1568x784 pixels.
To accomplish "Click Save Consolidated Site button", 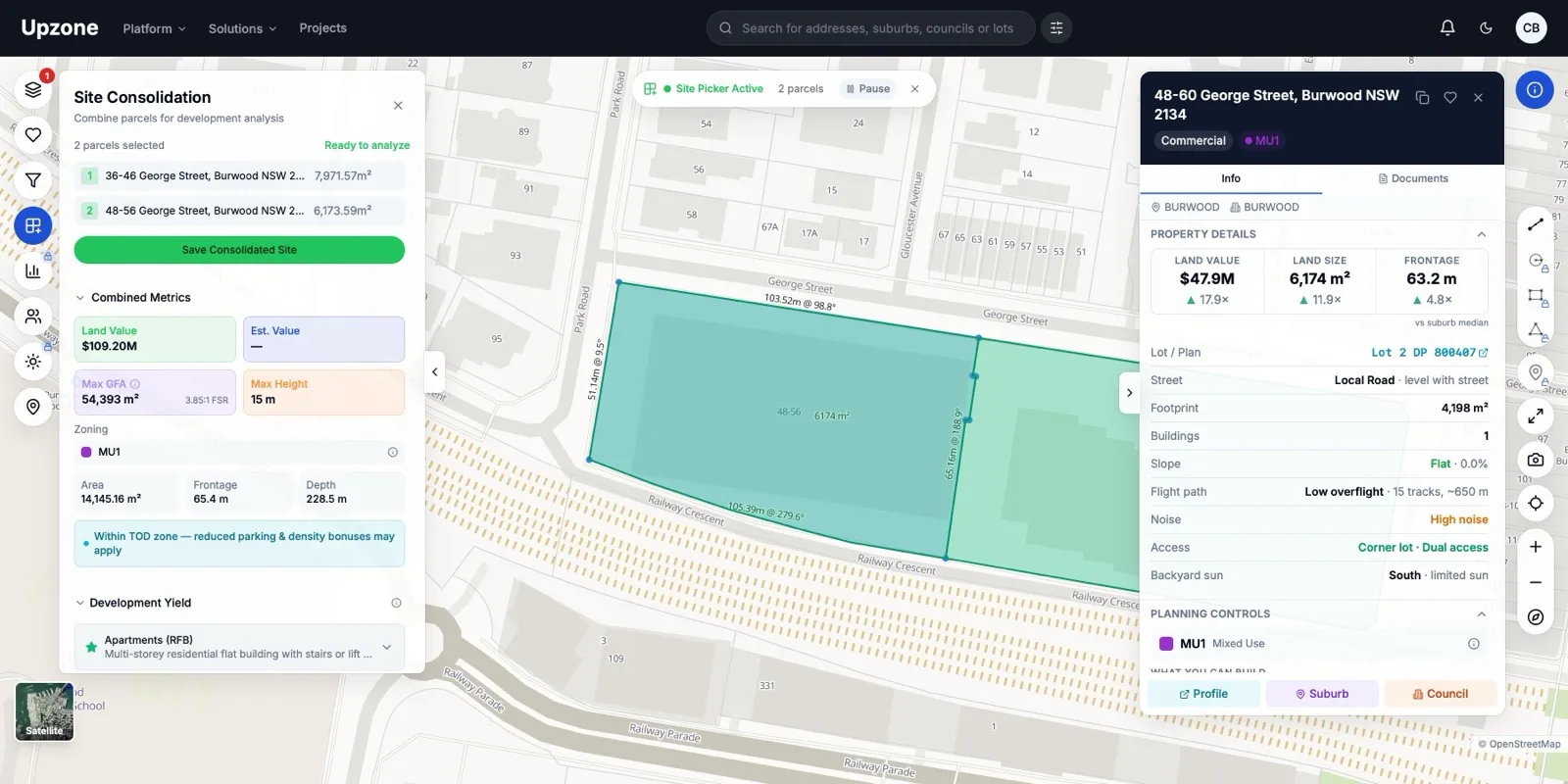I will click(239, 250).
